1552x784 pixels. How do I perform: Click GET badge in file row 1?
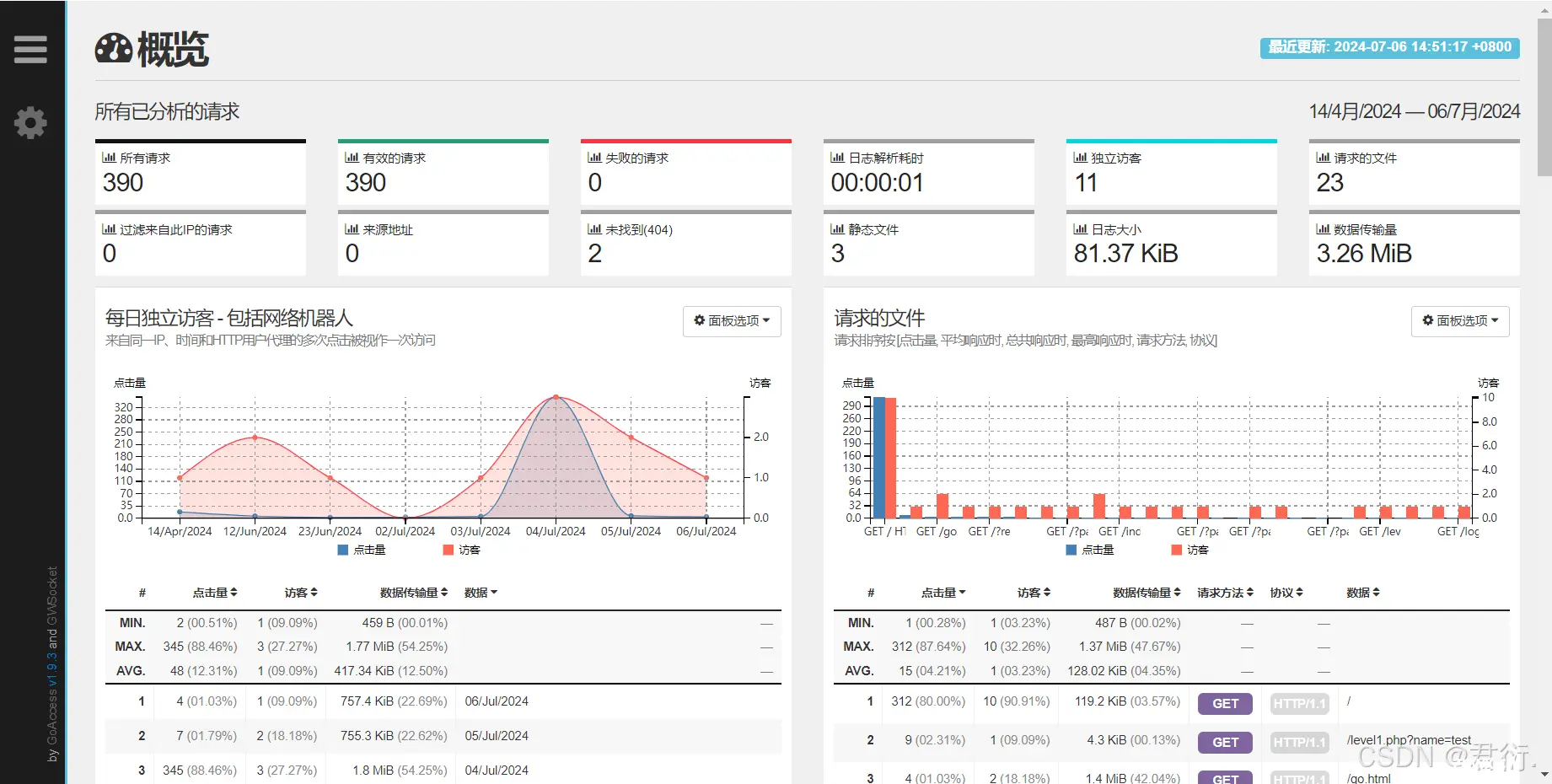click(1225, 704)
